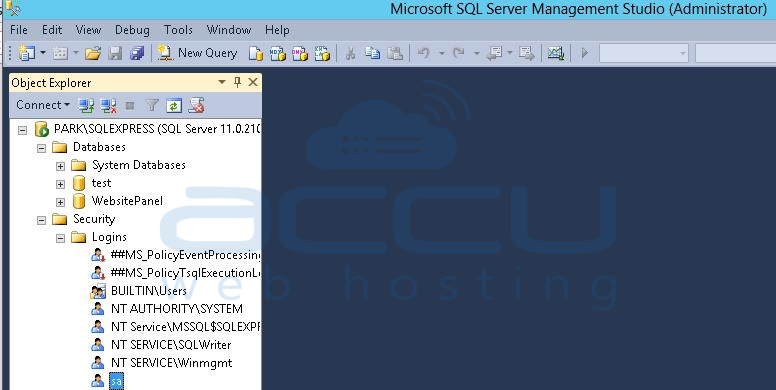
Task: Select the ##MS_PolicyEventProcessing login
Action: click(x=186, y=255)
